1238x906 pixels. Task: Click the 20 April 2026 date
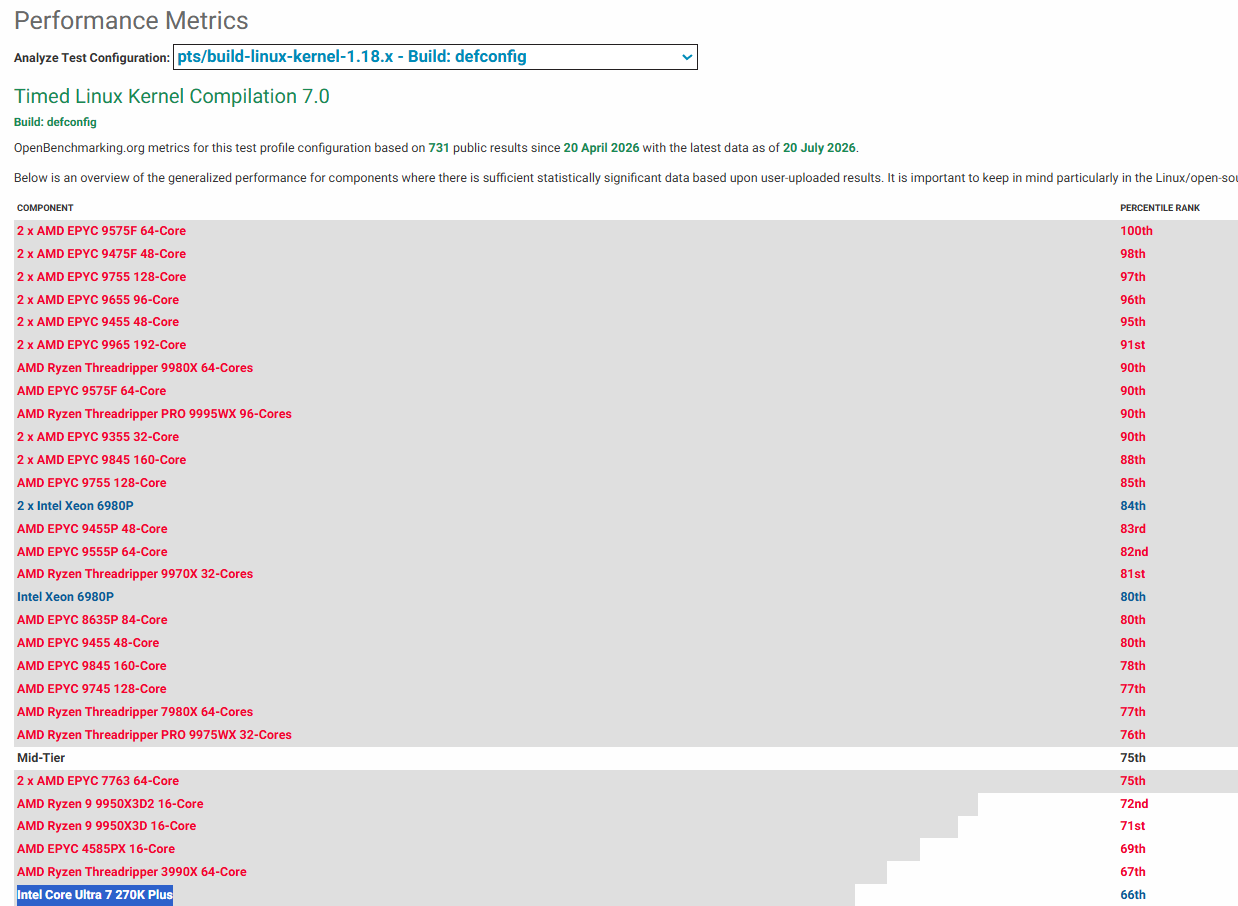tap(601, 148)
